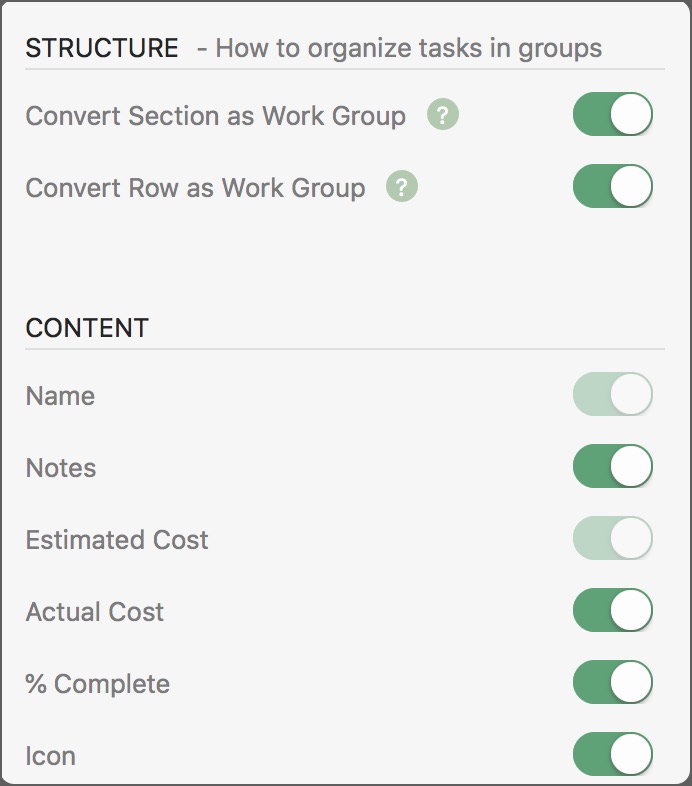Click the 'Convert Row as Work Group' label

coord(195,188)
